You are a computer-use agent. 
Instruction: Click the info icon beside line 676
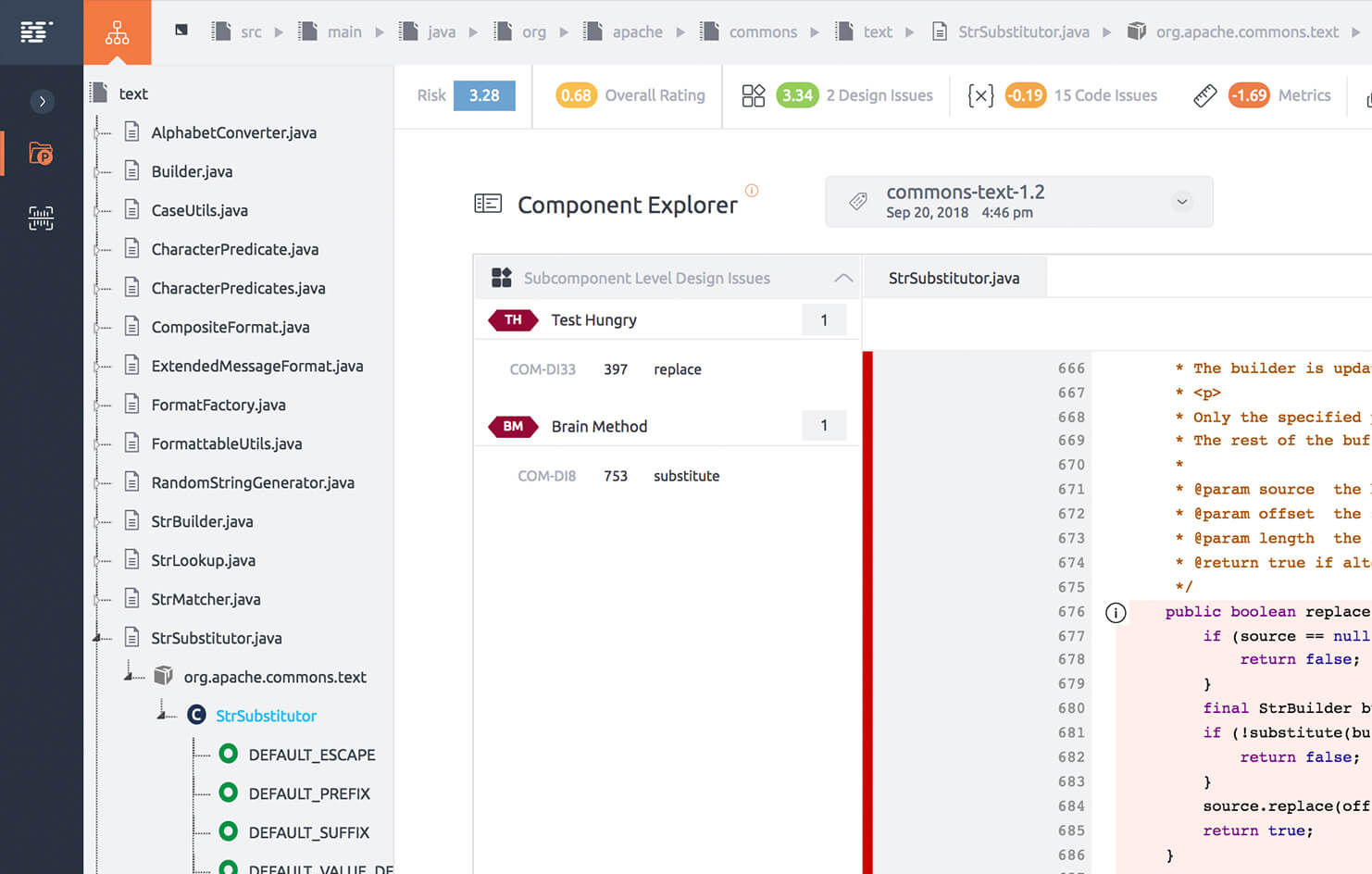coord(1116,613)
